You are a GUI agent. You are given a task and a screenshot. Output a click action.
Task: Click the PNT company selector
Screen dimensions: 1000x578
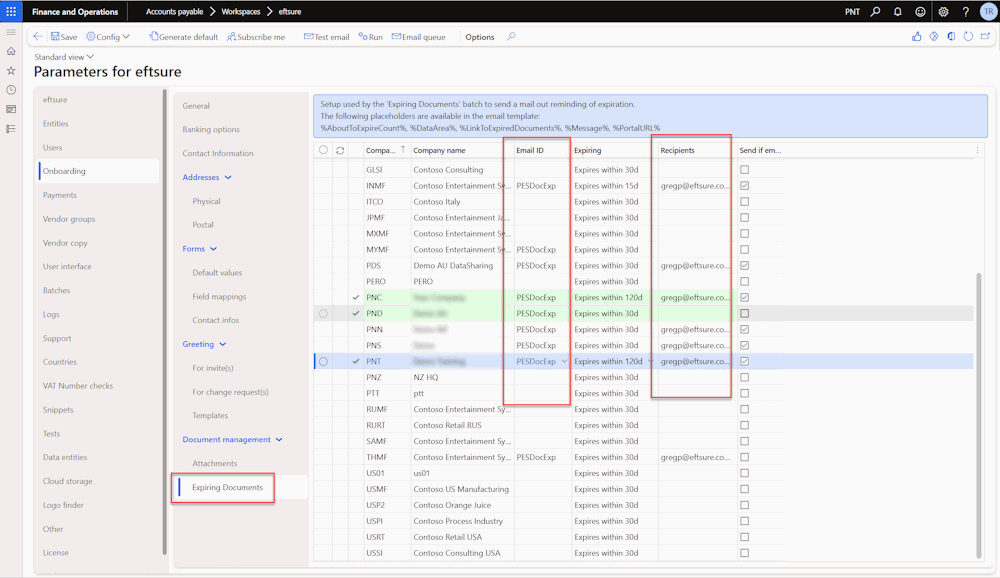tap(852, 11)
